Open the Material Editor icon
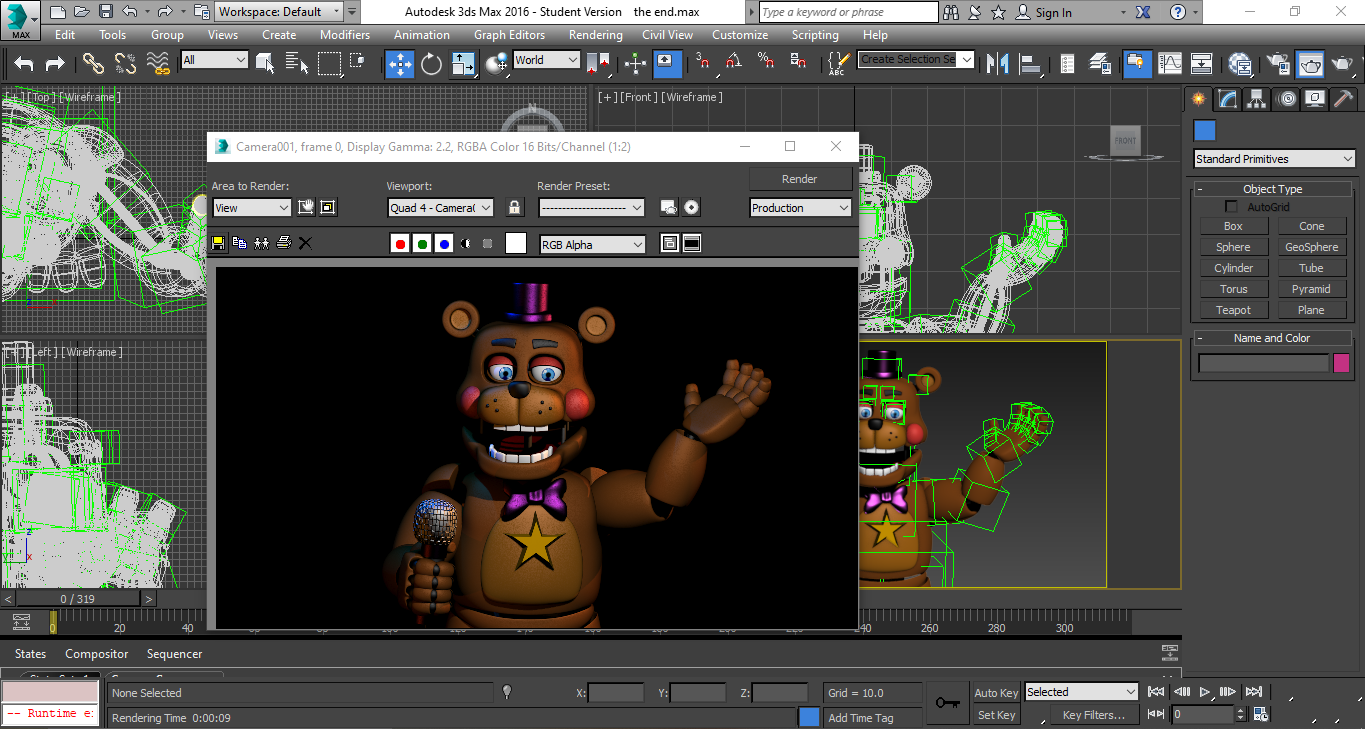 pos(1240,64)
